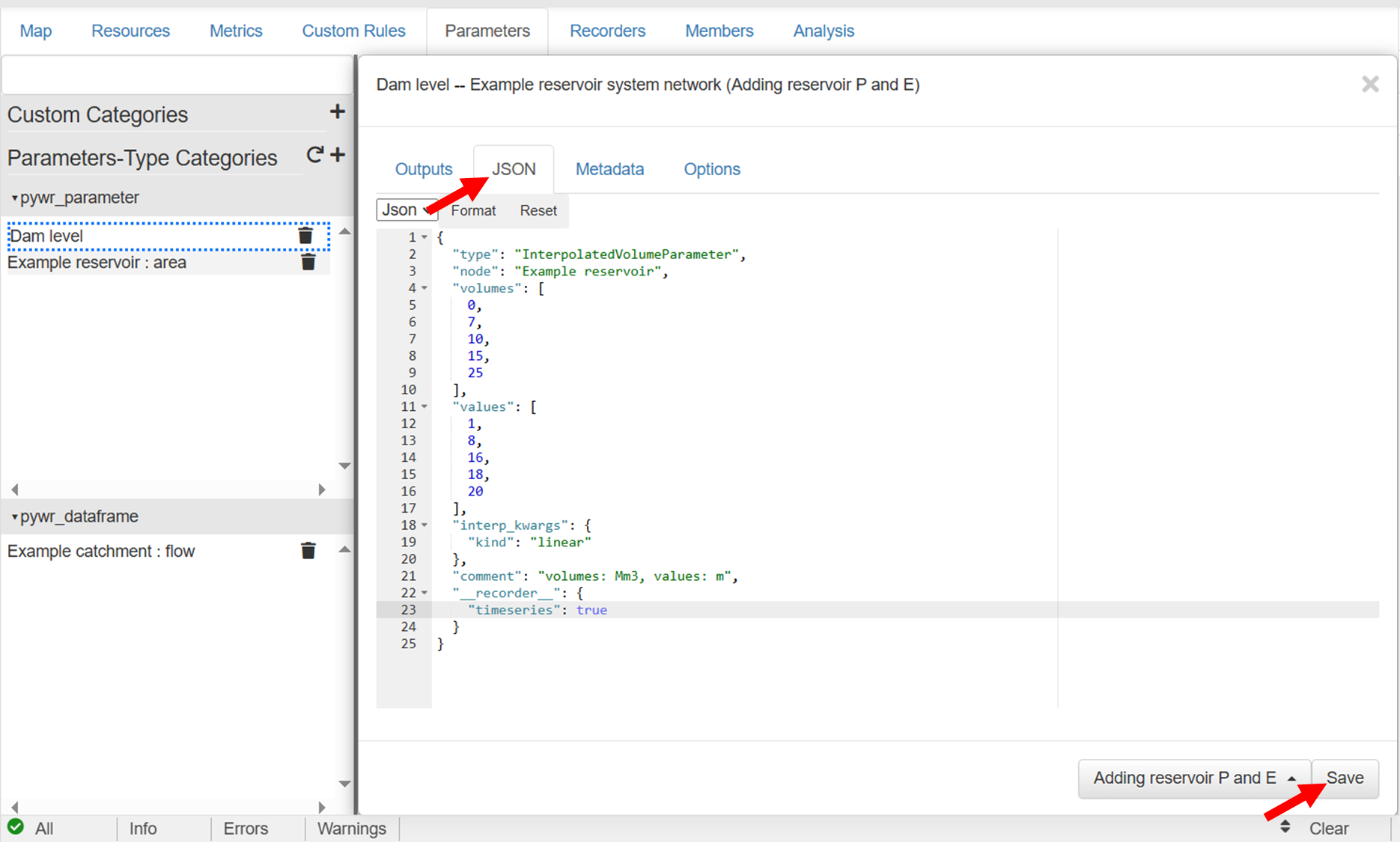Delete Example reservoir : area parameter
Screen dimensions: 1400x842
(308, 263)
